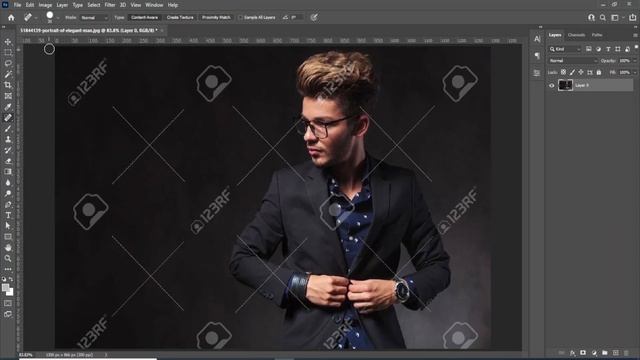Open the Fill slider dropdown

coord(635,72)
